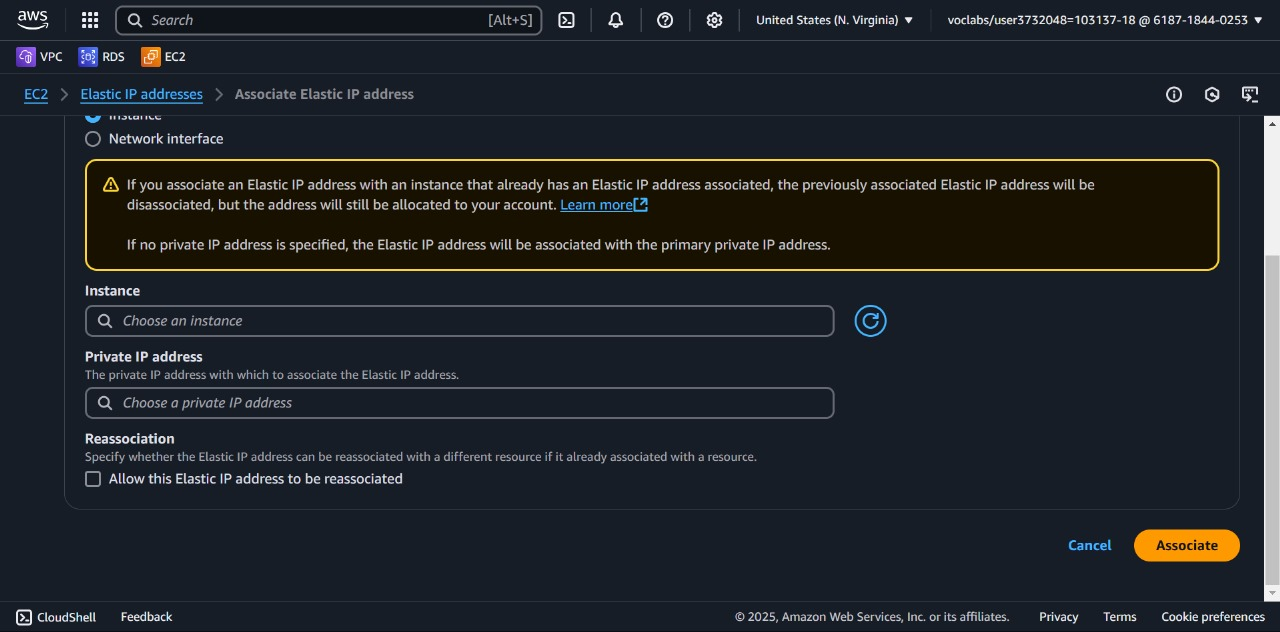This screenshot has width=1280, height=632.
Task: Expand the United States (N. Virginia) region dropdown
Action: [x=834, y=20]
